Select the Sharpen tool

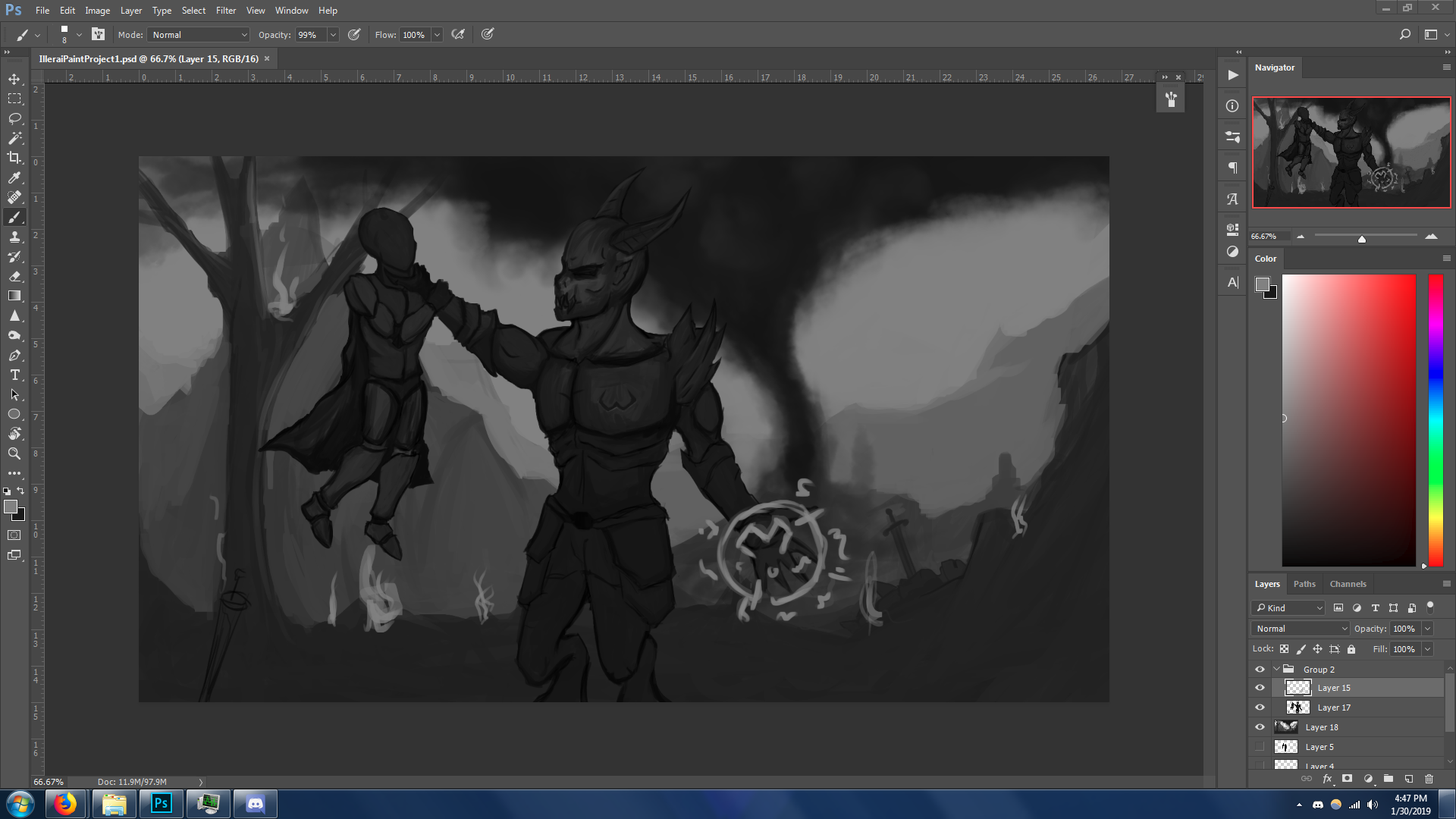click(x=14, y=315)
